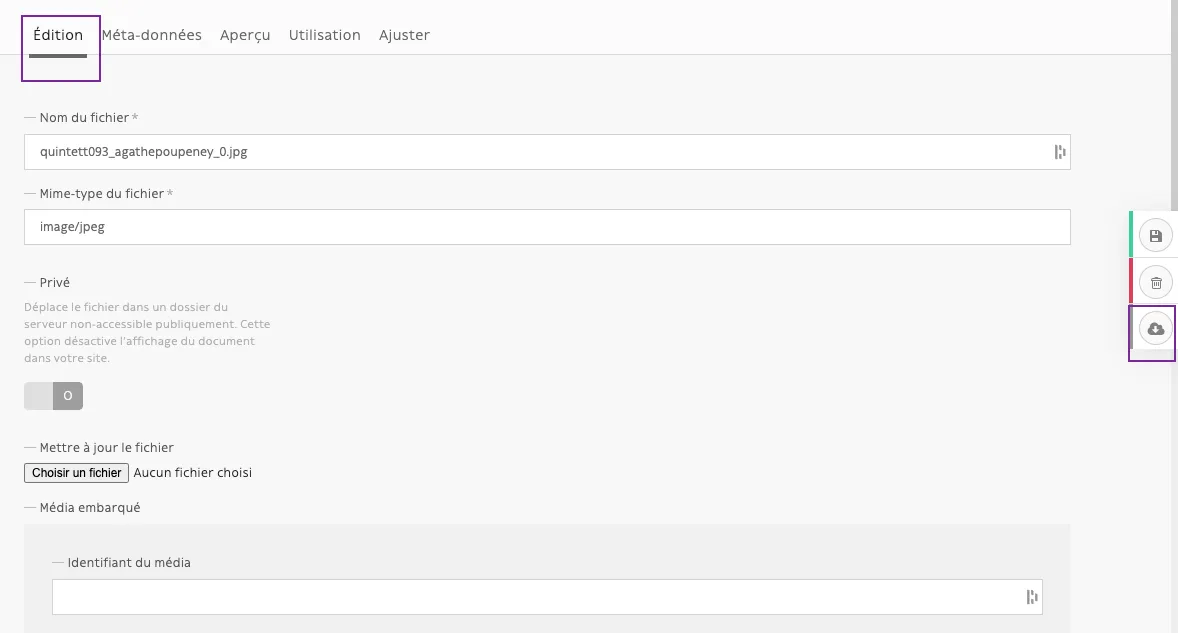The width and height of the screenshot is (1178, 633).
Task: Click the Mettre à jour le fichier label
Action: pos(107,448)
